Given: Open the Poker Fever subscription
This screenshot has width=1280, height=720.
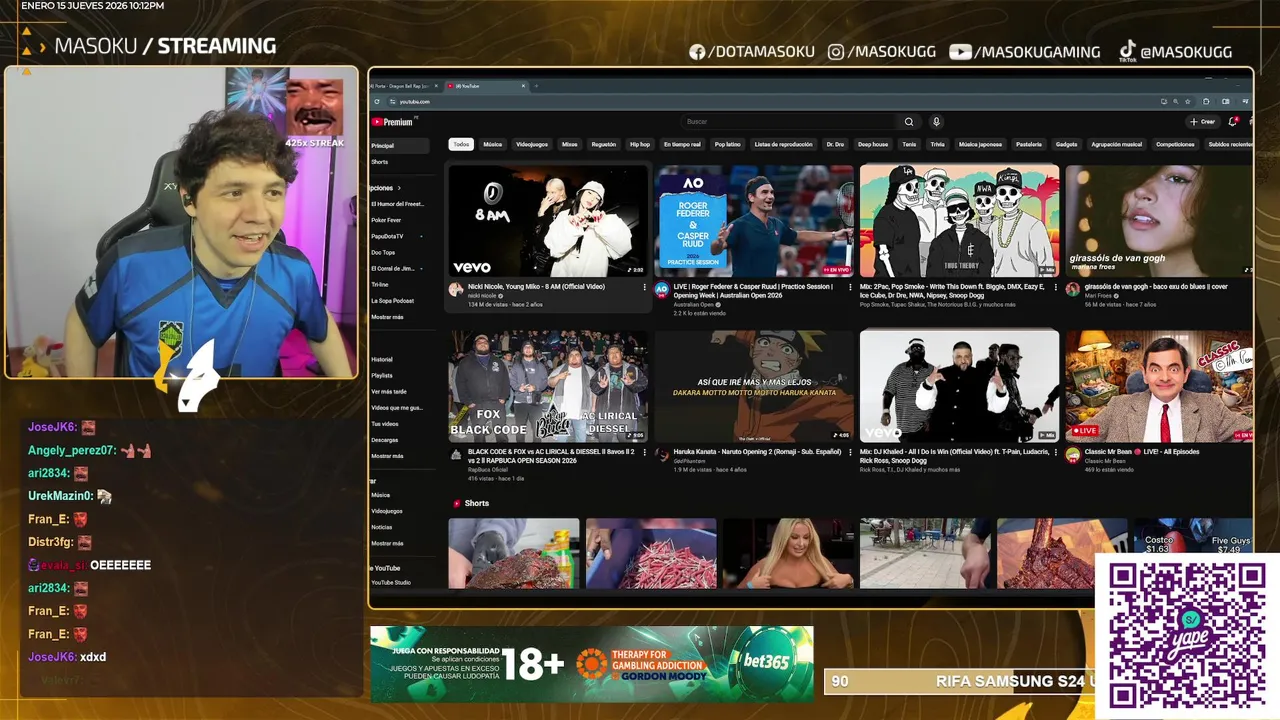Looking at the screenshot, I should (386, 220).
